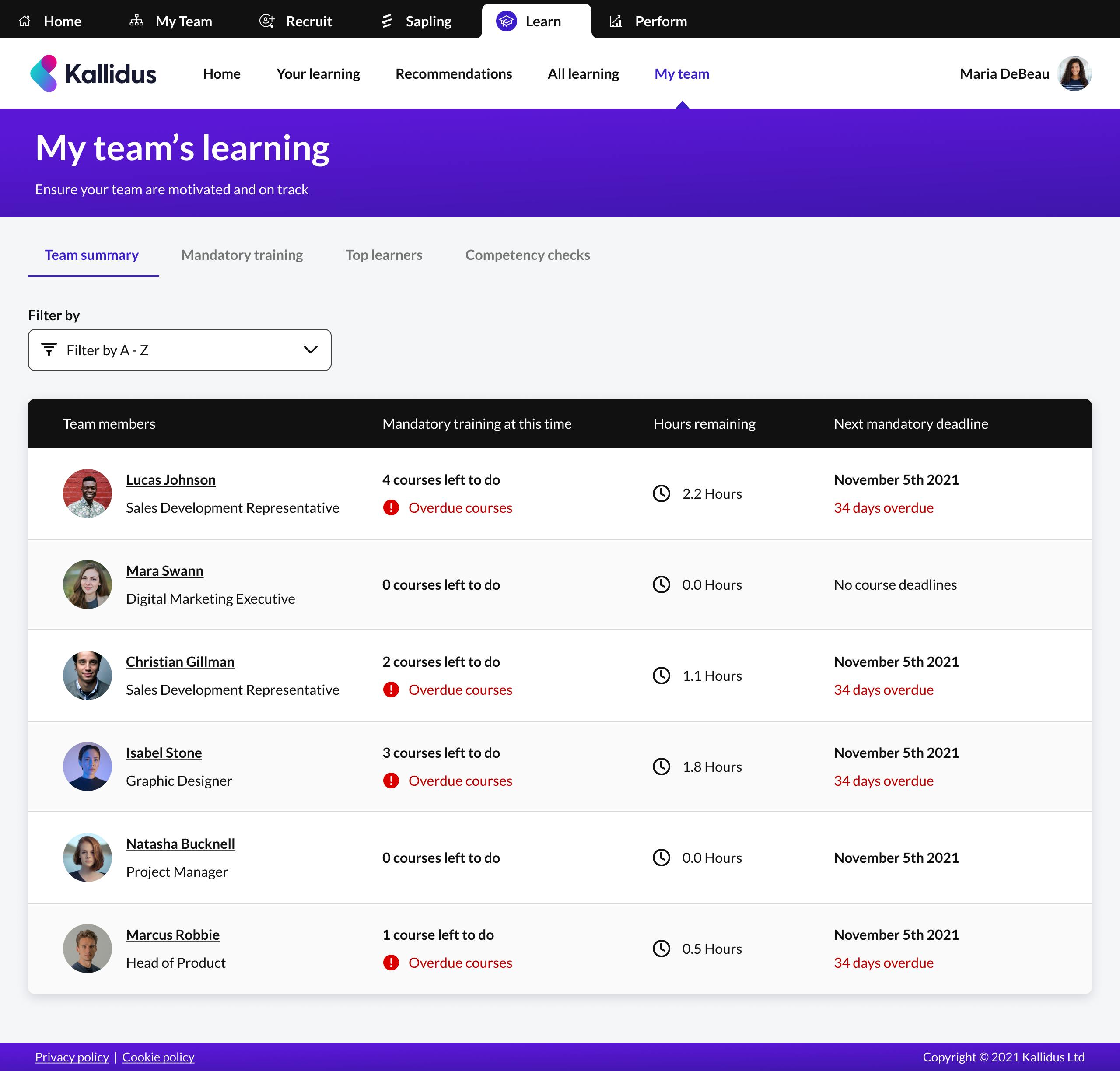Select the Recruit app icon
Viewport: 1120px width, 1071px height.
coord(266,21)
